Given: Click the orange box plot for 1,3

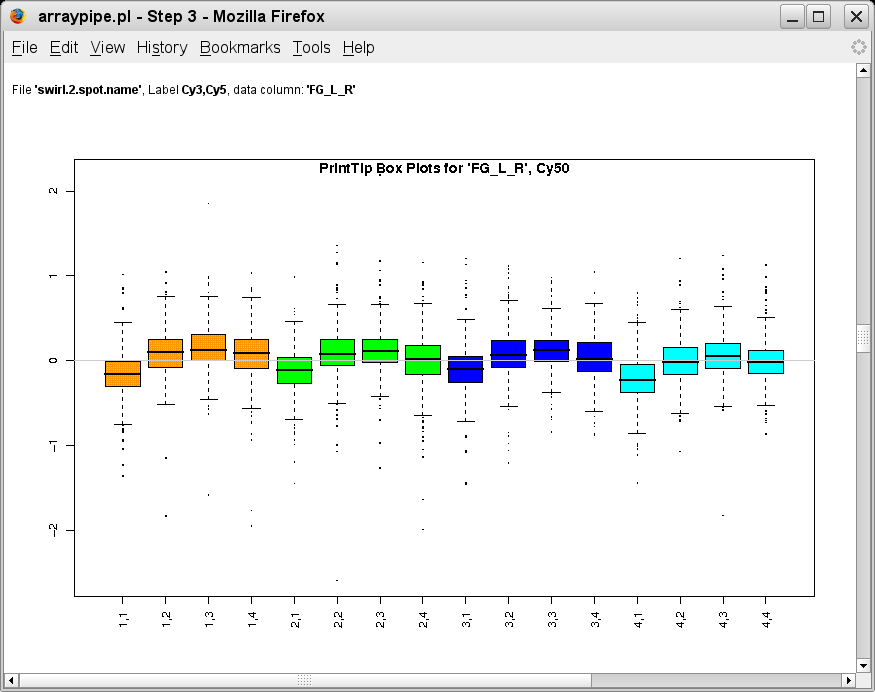Looking at the screenshot, I should coord(209,347).
